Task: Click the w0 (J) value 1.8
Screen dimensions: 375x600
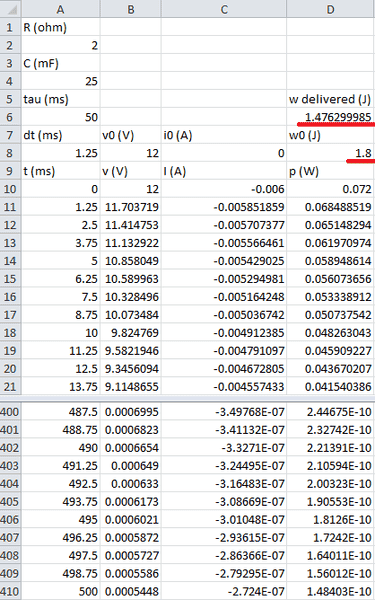Action: point(331,153)
